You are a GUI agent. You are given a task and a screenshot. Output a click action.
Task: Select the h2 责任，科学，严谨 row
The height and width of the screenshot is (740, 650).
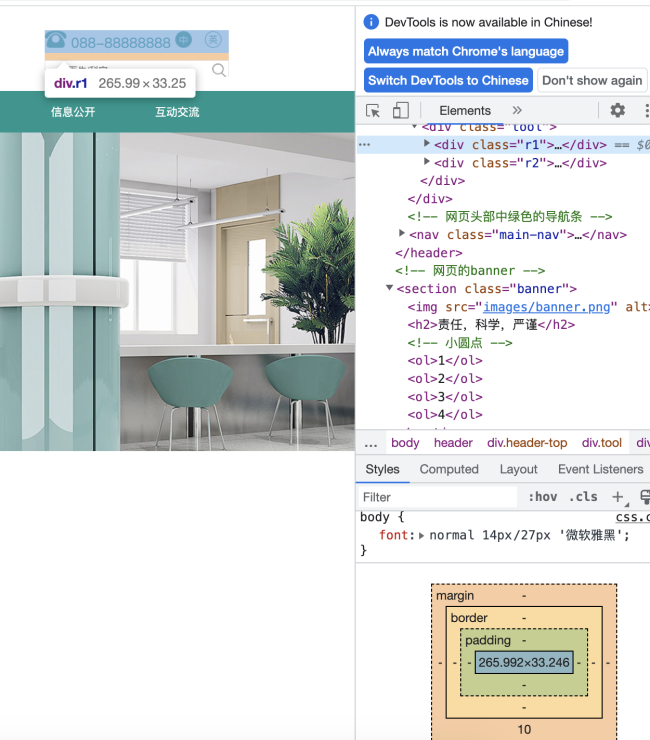(491, 325)
